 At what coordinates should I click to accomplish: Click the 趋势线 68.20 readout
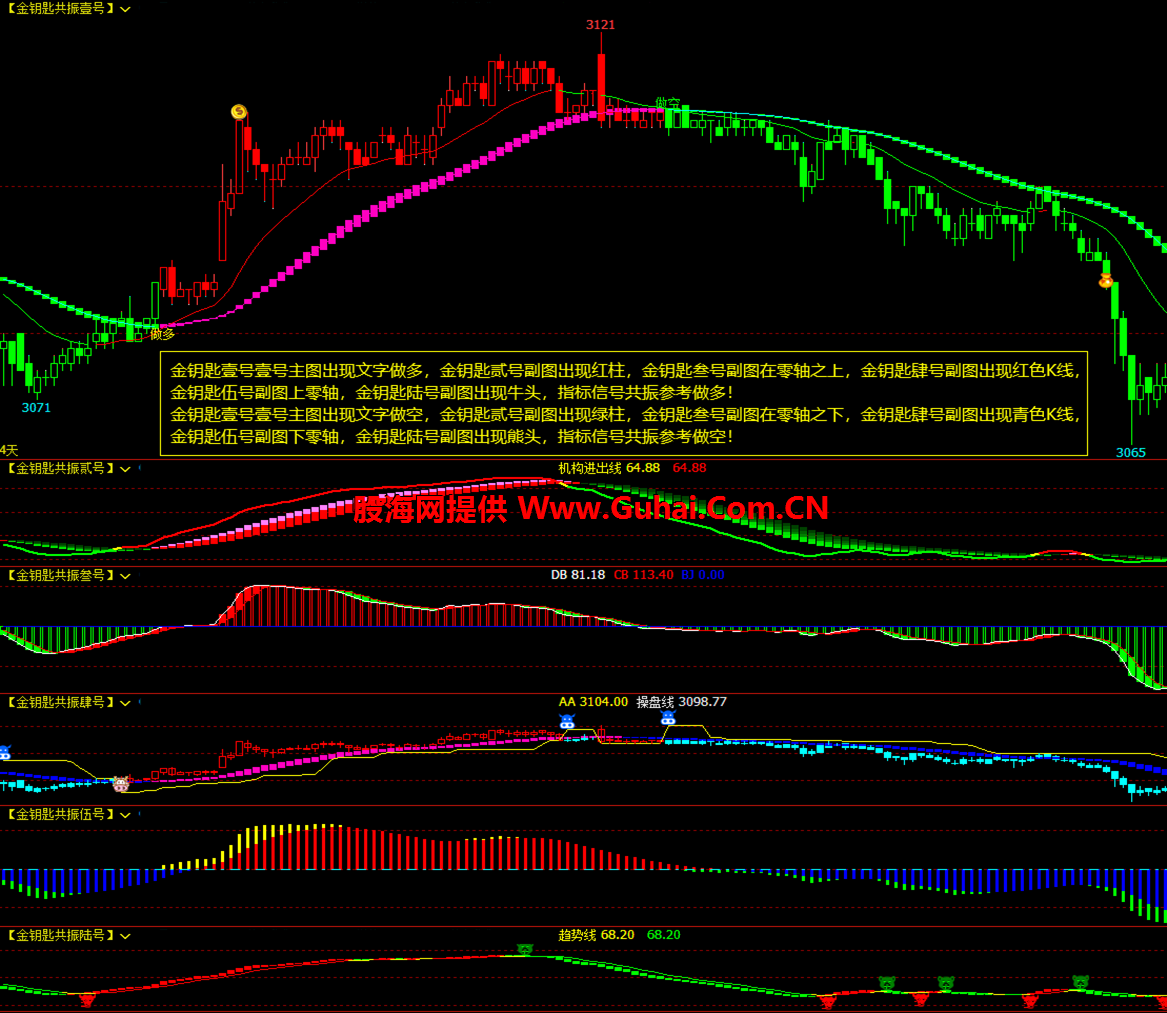point(596,935)
